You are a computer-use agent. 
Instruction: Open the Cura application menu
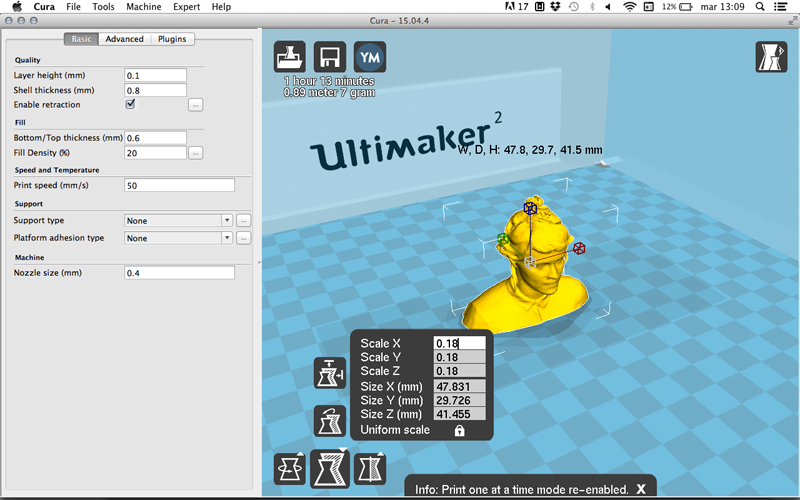[x=44, y=7]
